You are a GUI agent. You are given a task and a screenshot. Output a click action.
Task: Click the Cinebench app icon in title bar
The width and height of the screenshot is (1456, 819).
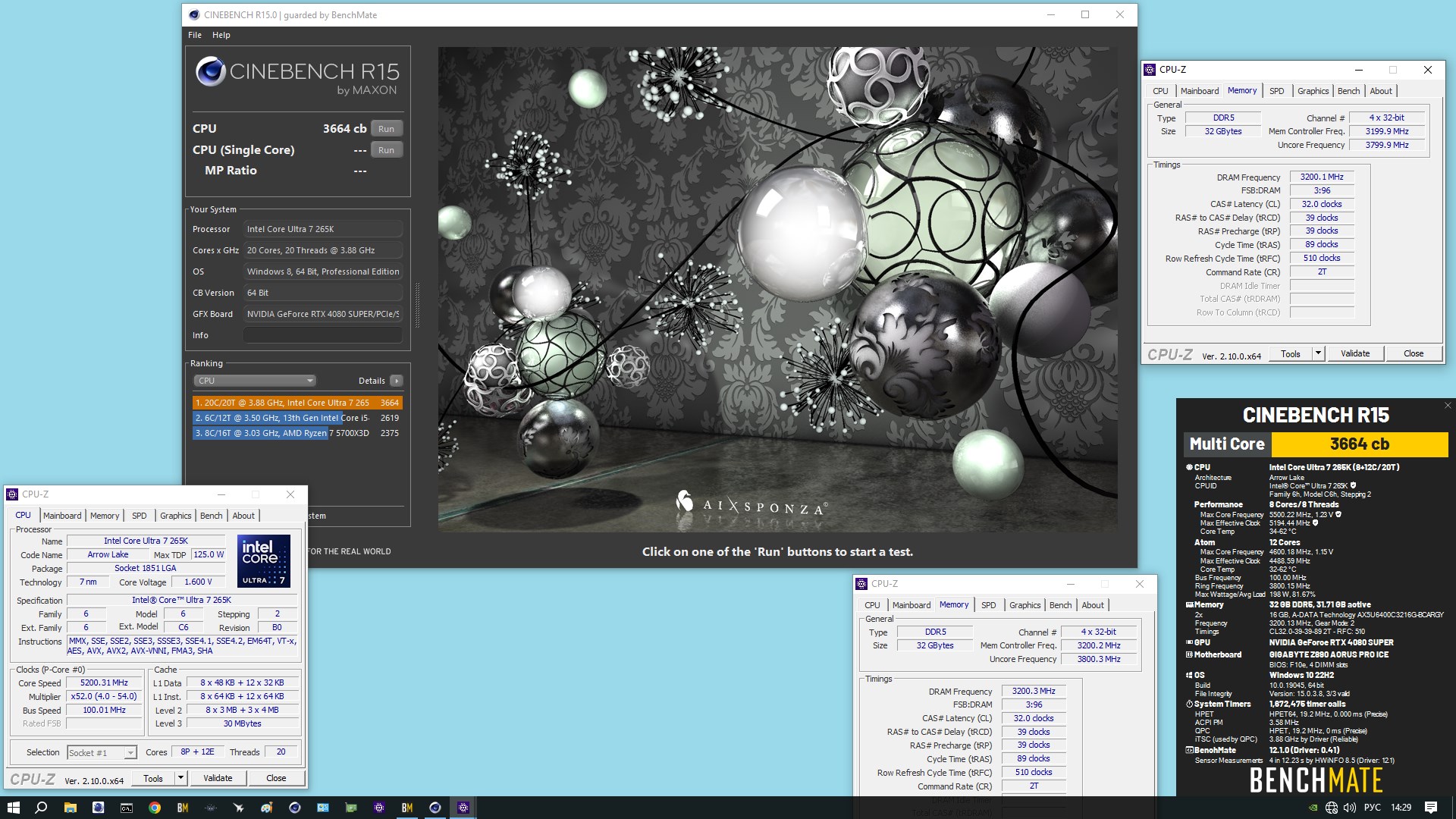[194, 14]
